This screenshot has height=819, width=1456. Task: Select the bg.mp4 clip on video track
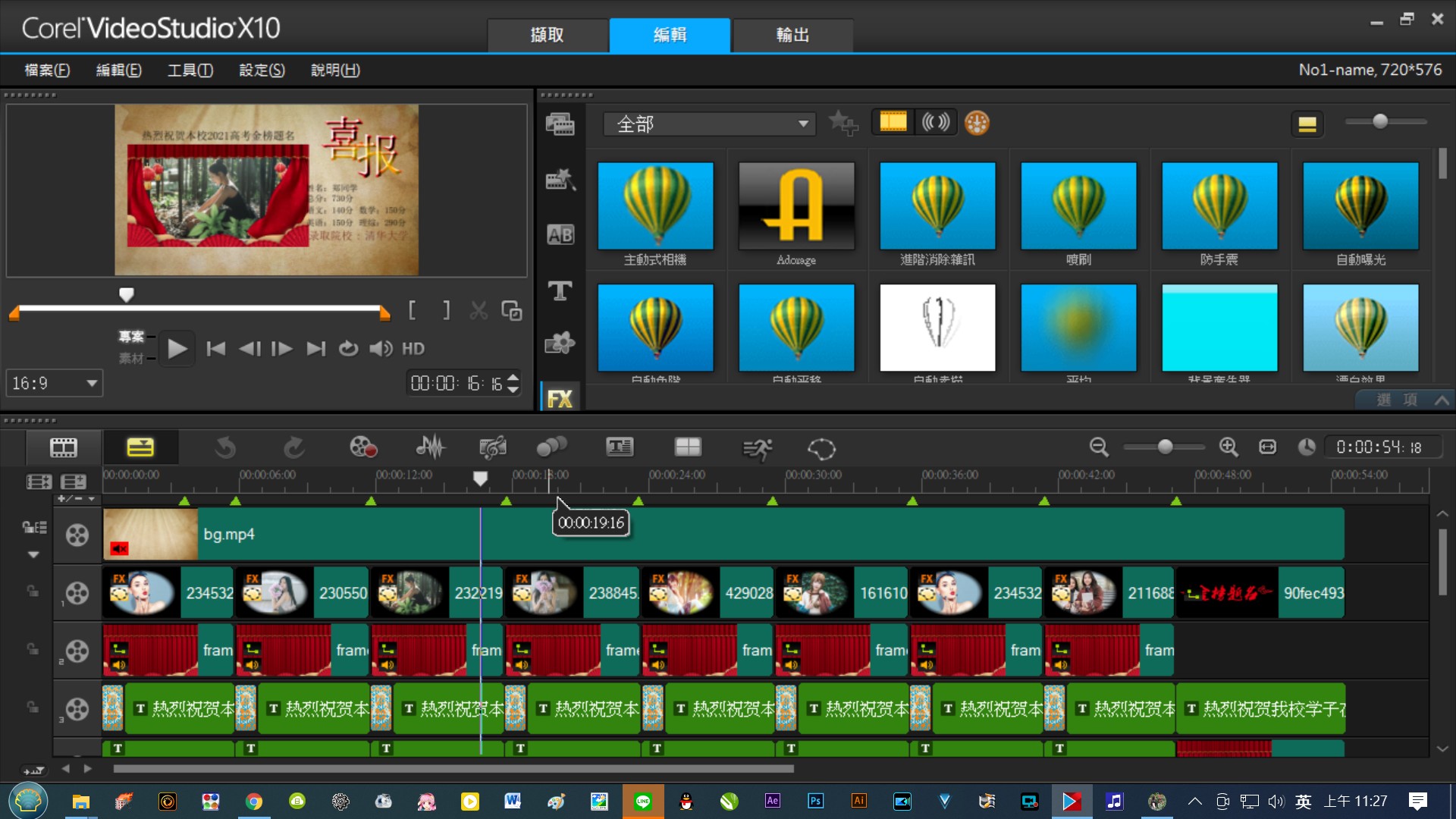(x=723, y=535)
